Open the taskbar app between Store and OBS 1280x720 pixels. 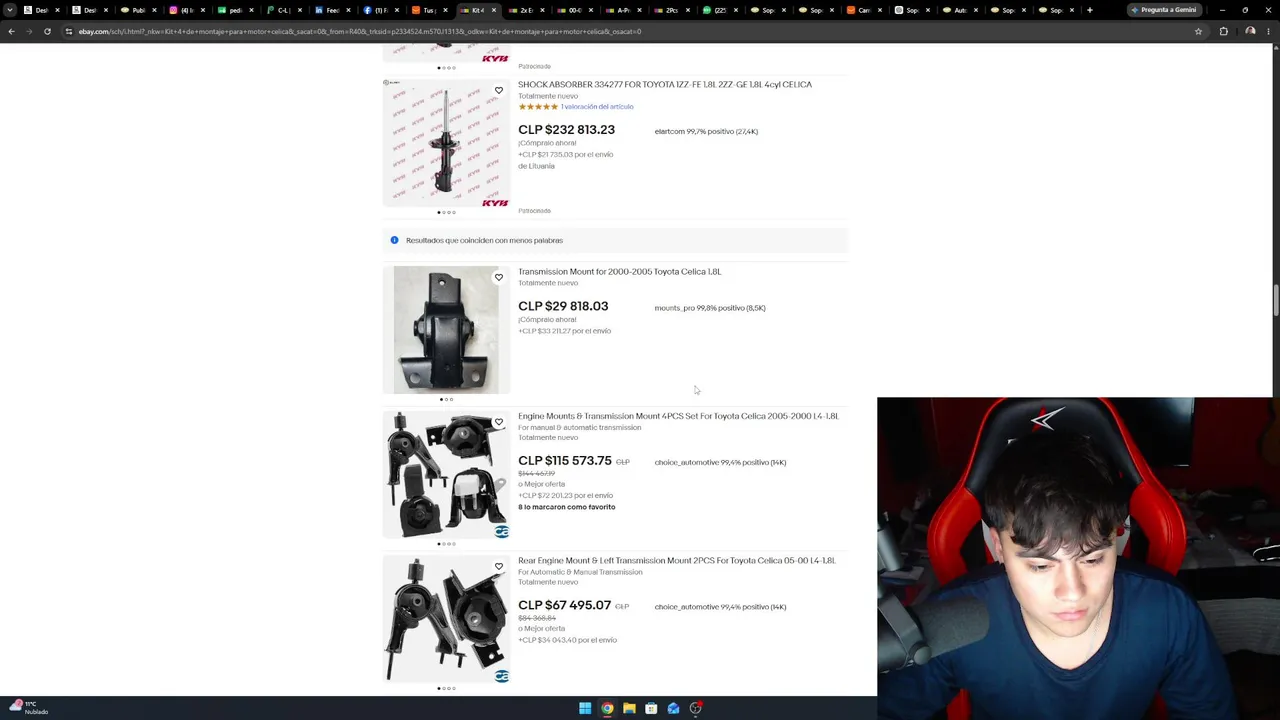[x=673, y=708]
